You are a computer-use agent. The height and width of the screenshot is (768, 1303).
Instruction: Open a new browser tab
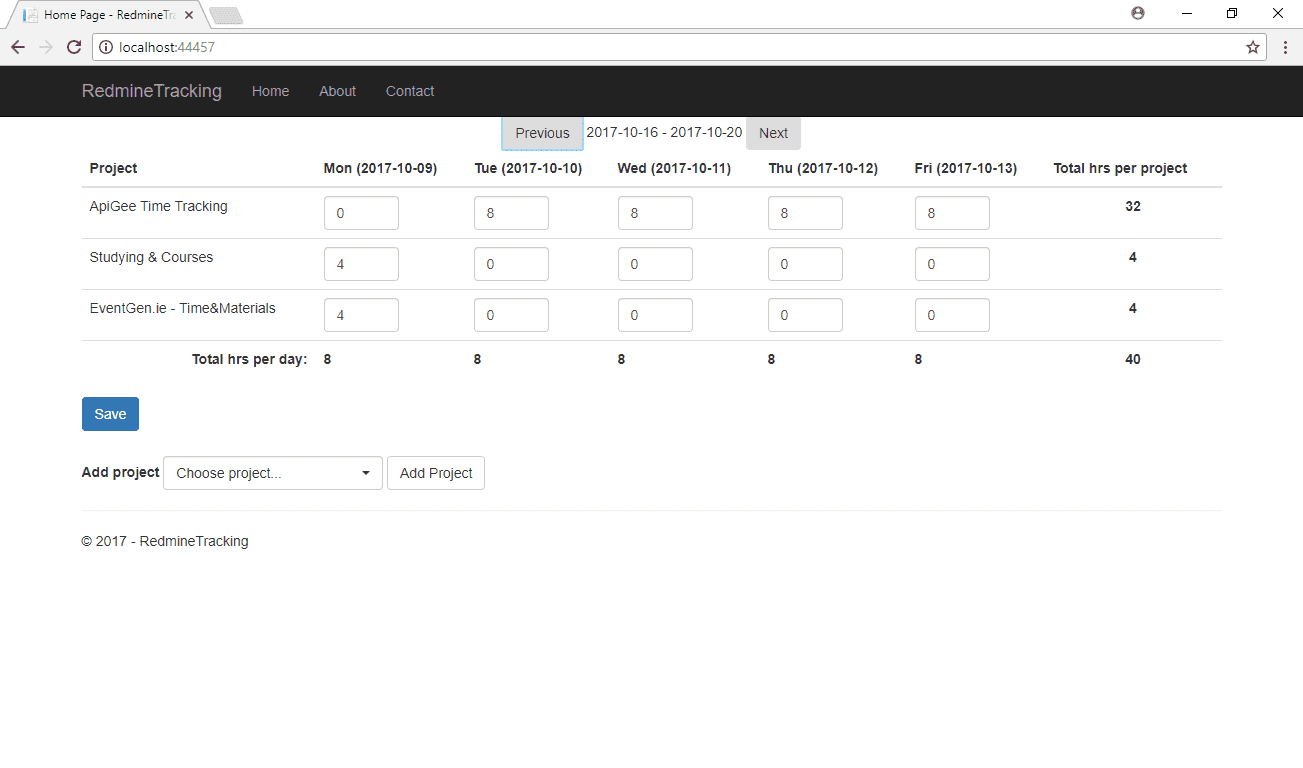coord(226,15)
